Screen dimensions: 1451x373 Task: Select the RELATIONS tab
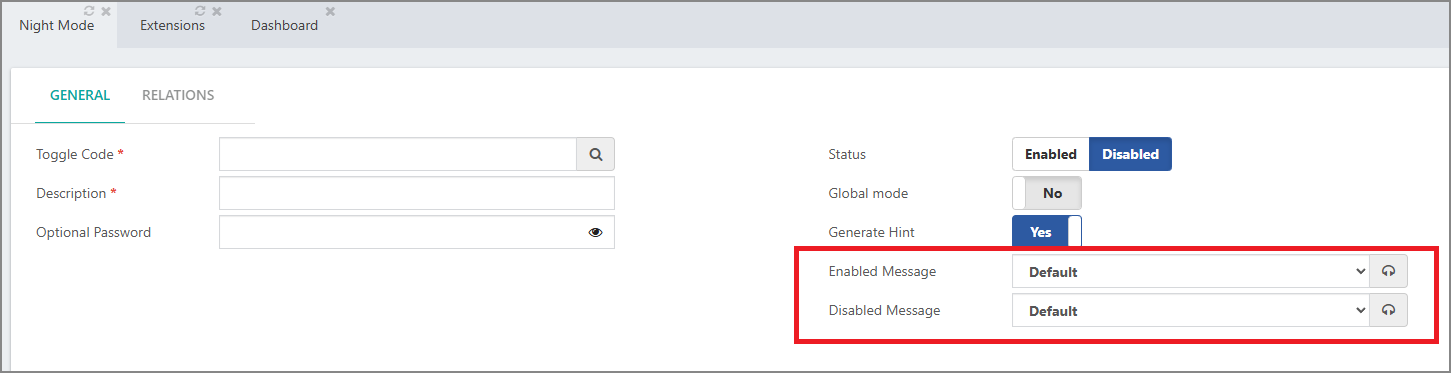click(178, 96)
